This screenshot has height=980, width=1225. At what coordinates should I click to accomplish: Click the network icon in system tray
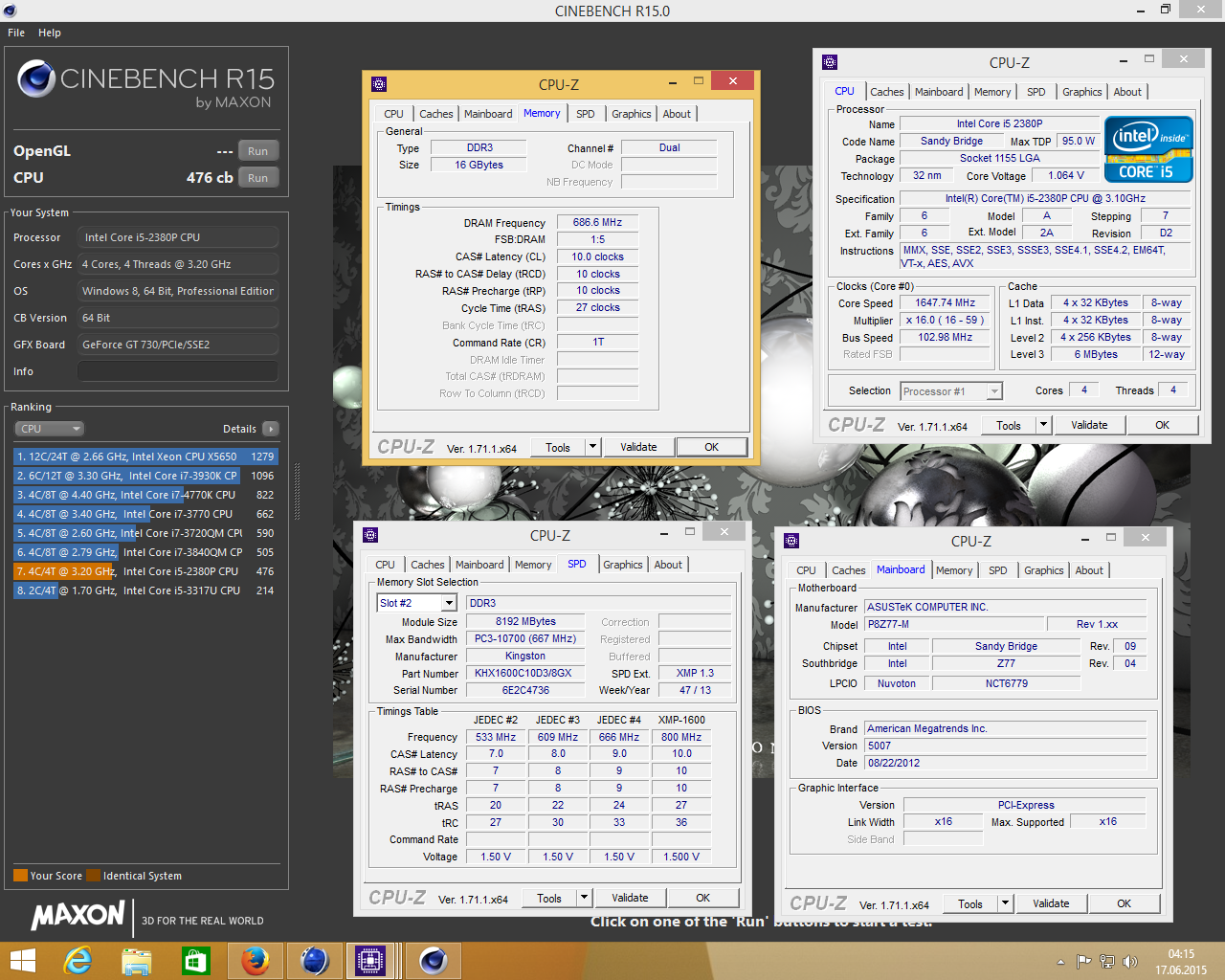click(1107, 961)
